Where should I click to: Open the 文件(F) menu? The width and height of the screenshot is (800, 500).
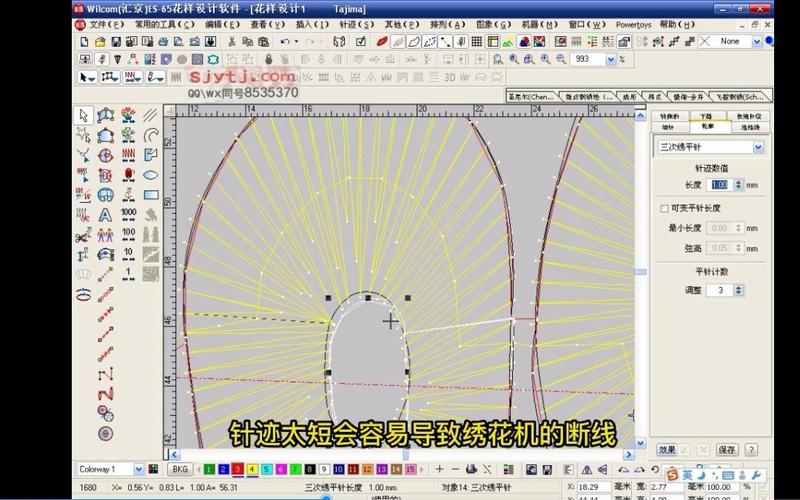click(107, 24)
